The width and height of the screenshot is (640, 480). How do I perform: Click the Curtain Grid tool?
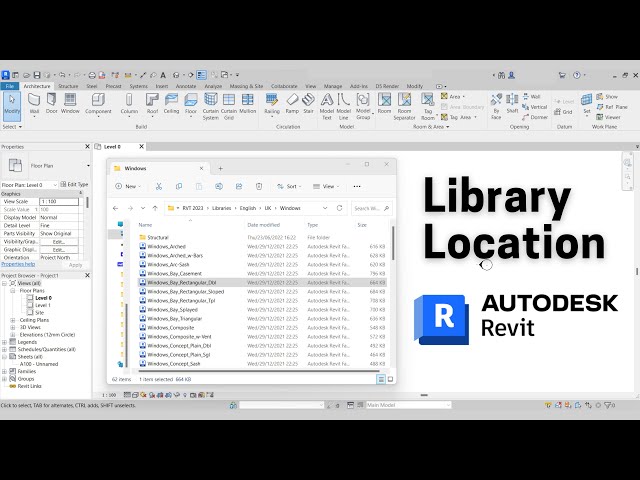point(229,106)
